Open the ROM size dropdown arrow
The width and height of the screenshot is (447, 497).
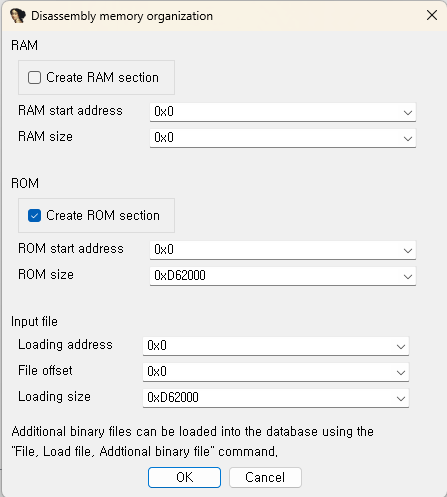[x=408, y=276]
